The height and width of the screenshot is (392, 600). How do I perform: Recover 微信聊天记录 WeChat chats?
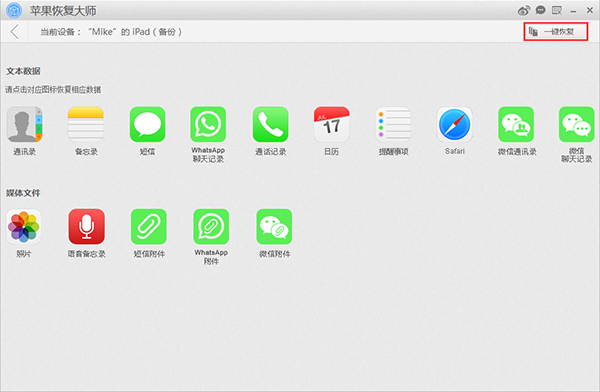coord(577,124)
